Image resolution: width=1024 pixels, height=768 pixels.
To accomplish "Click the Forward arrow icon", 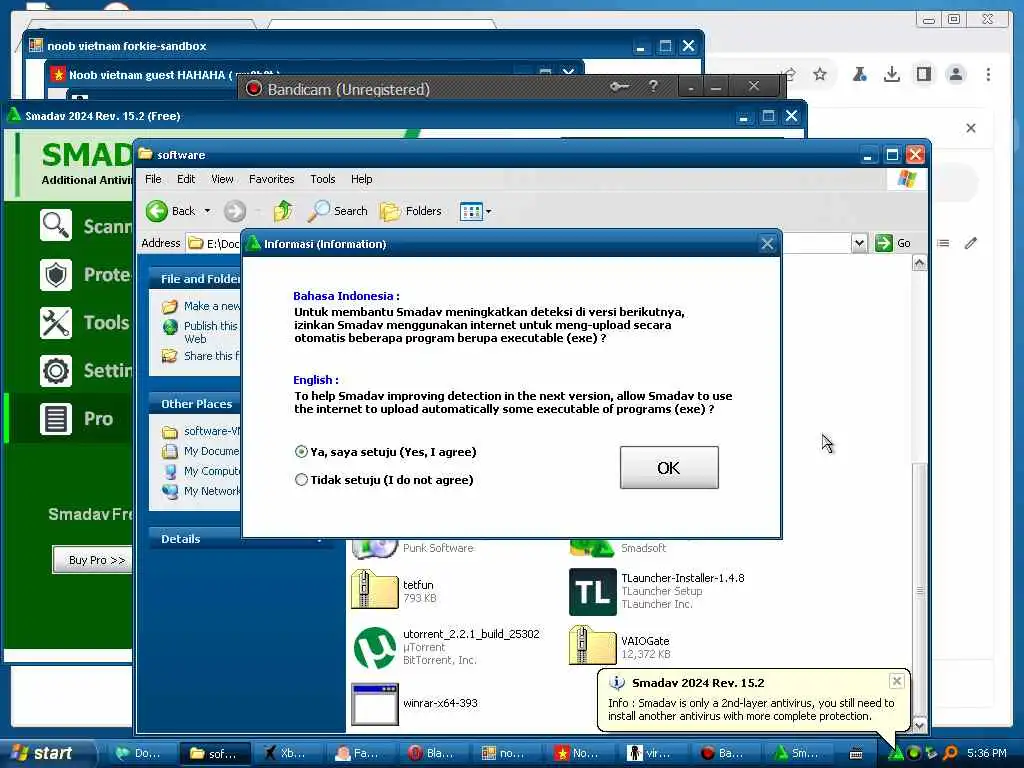I will [x=235, y=211].
